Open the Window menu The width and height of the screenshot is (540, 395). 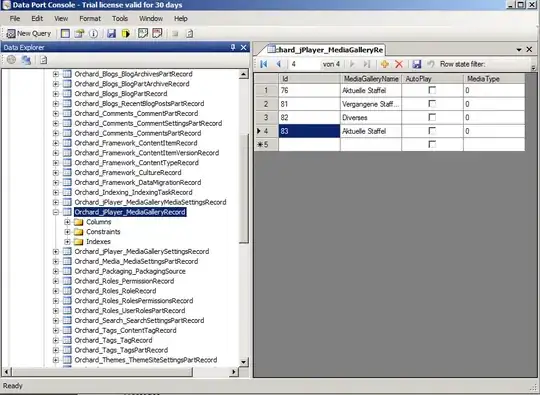(x=151, y=19)
